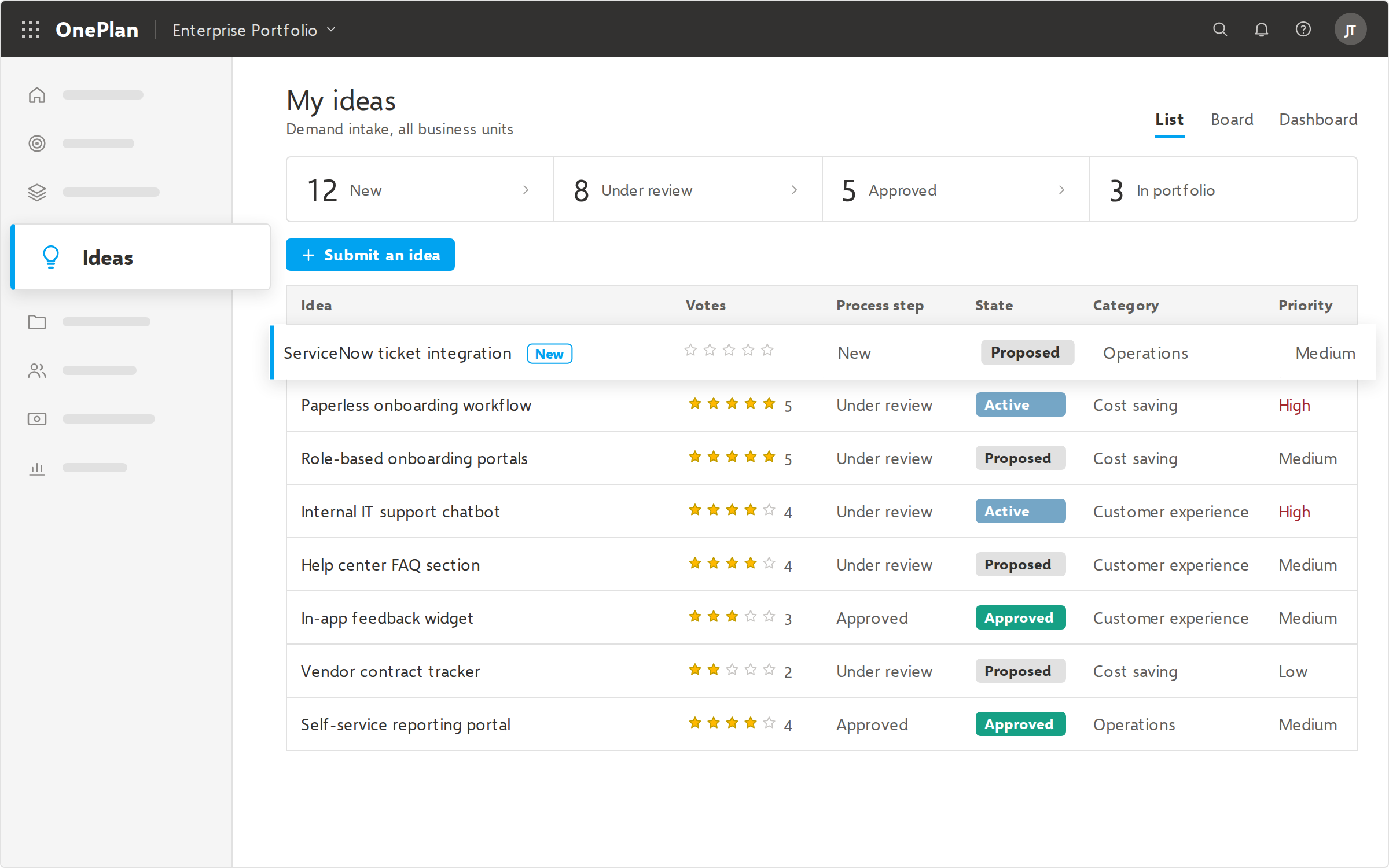Viewport: 1389px width, 868px height.
Task: Click the Category column header
Action: coord(1126,306)
